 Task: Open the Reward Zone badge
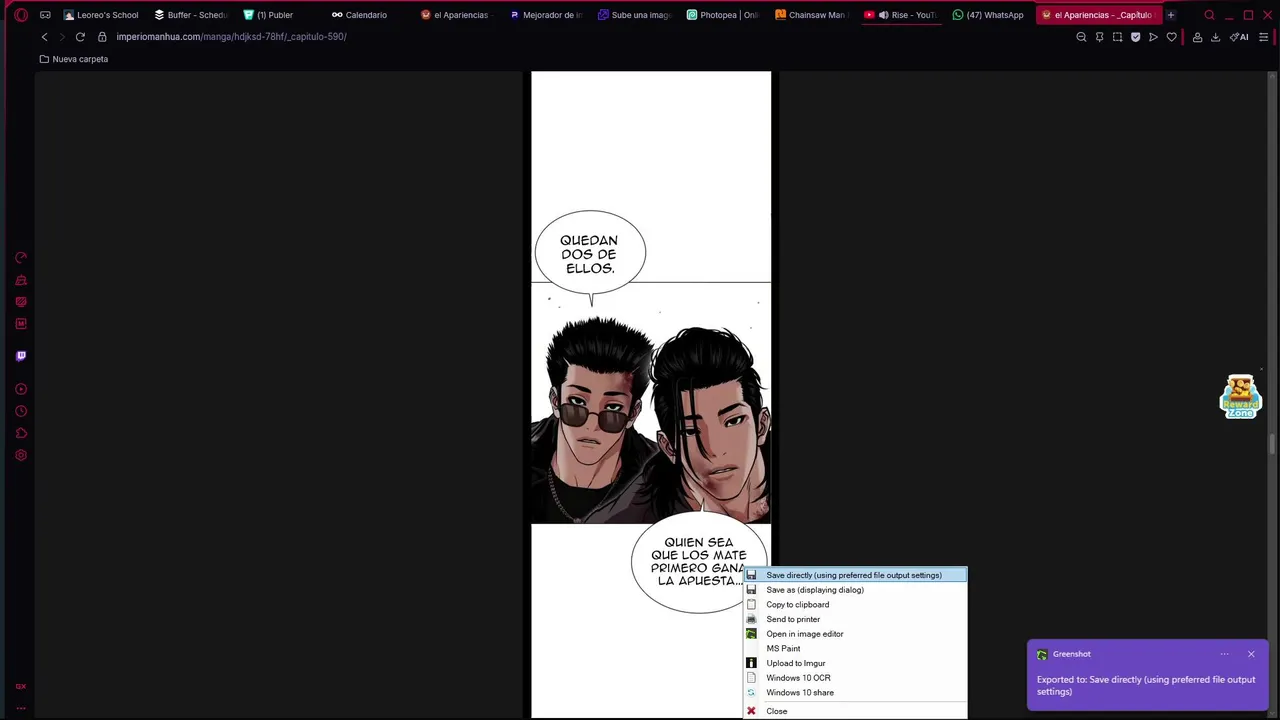pyautogui.click(x=1241, y=397)
